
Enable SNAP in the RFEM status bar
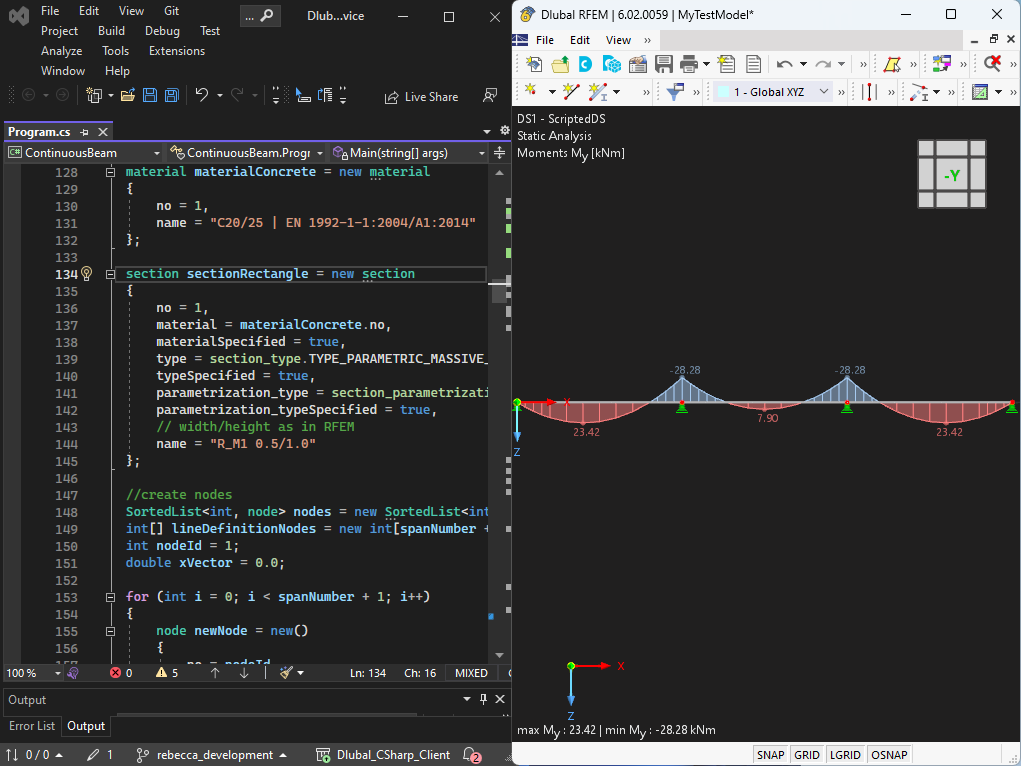pos(770,755)
